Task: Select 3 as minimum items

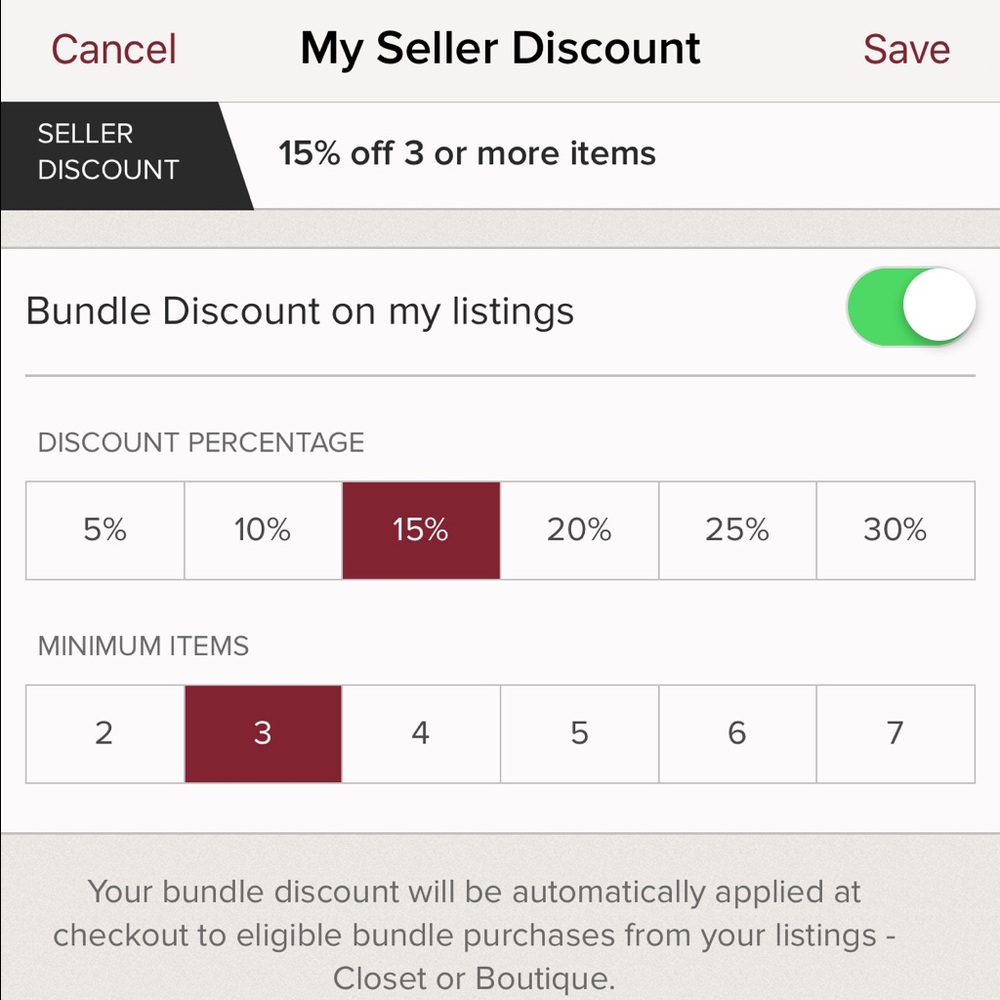Action: [262, 733]
